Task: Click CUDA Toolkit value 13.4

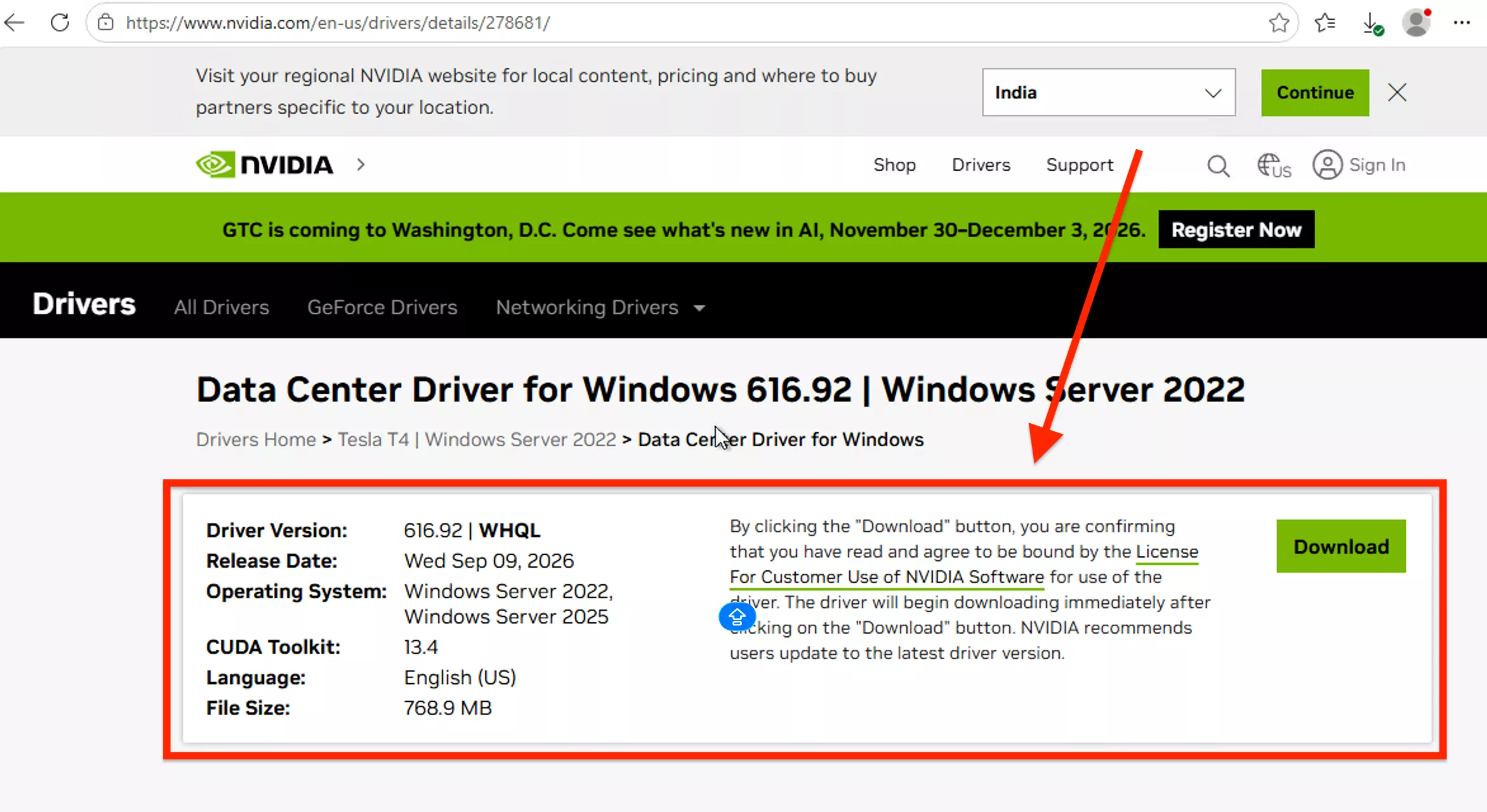Action: click(421, 647)
